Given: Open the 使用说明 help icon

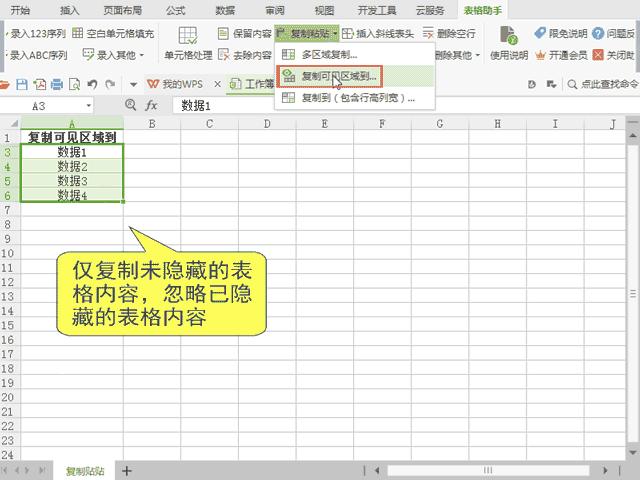Looking at the screenshot, I should (509, 35).
